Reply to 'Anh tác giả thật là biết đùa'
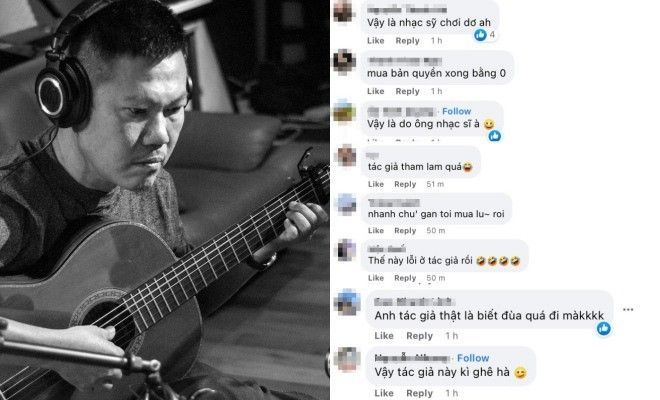Screen dimensions: 660x400 [419, 336]
